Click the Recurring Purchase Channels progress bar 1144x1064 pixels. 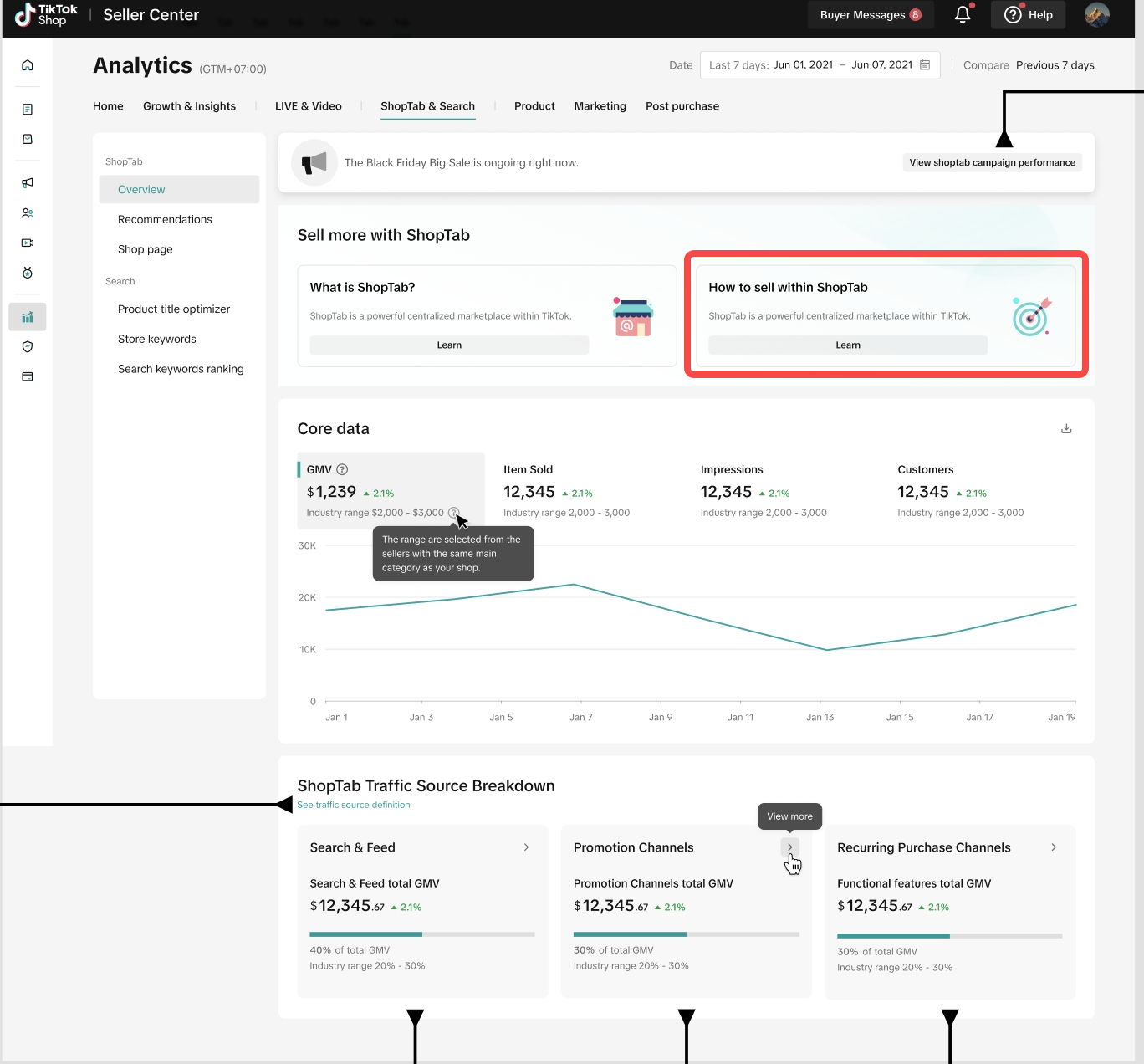[950, 935]
